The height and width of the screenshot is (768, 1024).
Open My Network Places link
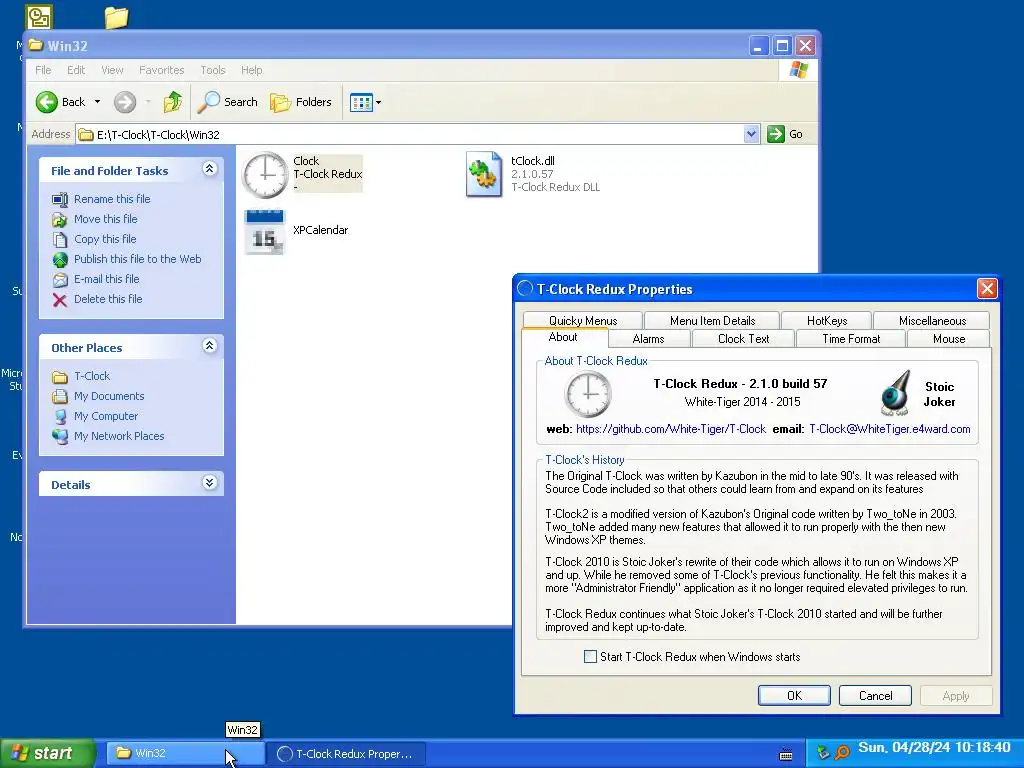click(x=119, y=436)
